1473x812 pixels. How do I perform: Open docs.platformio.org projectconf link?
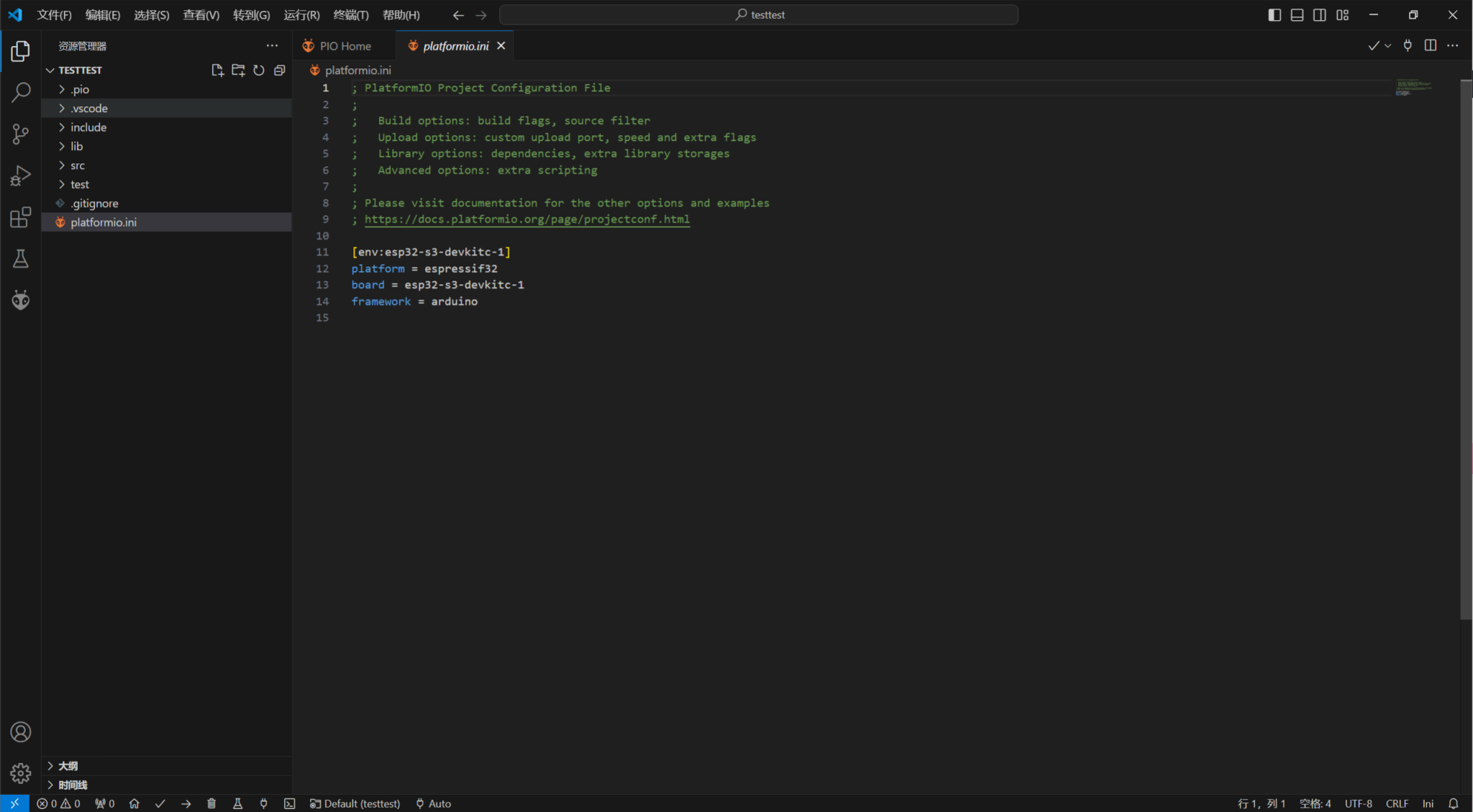coord(526,219)
